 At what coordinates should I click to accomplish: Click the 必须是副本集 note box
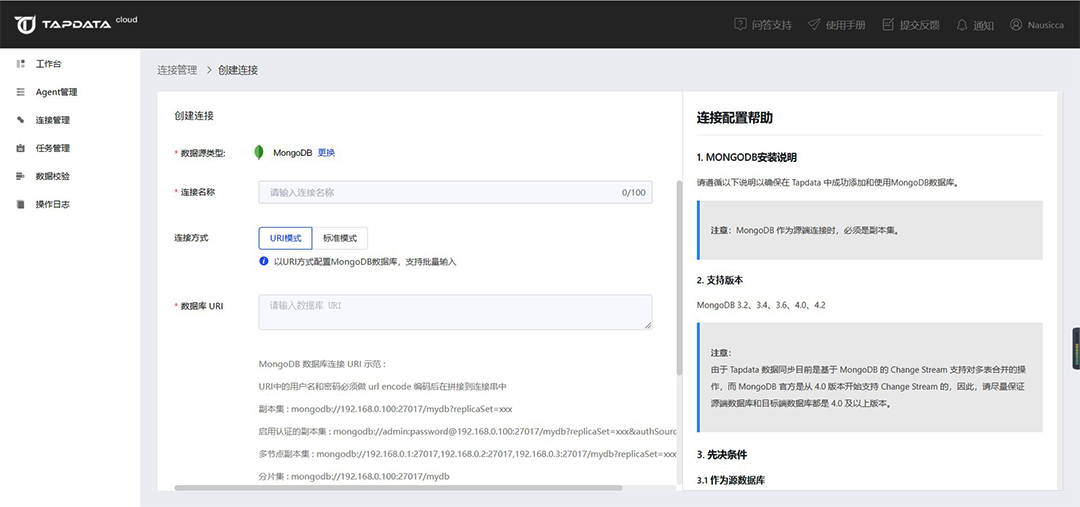pyautogui.click(x=869, y=230)
